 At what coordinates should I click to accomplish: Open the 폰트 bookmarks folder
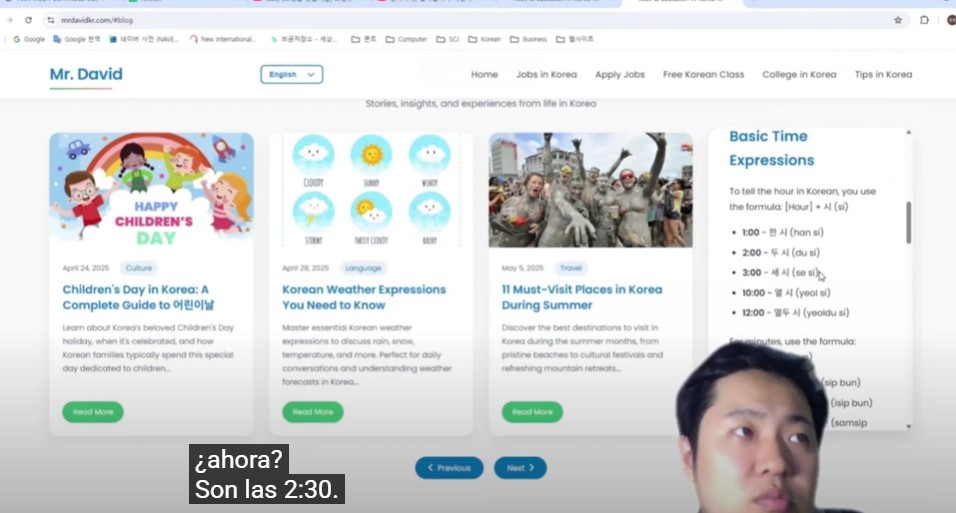tap(364, 39)
